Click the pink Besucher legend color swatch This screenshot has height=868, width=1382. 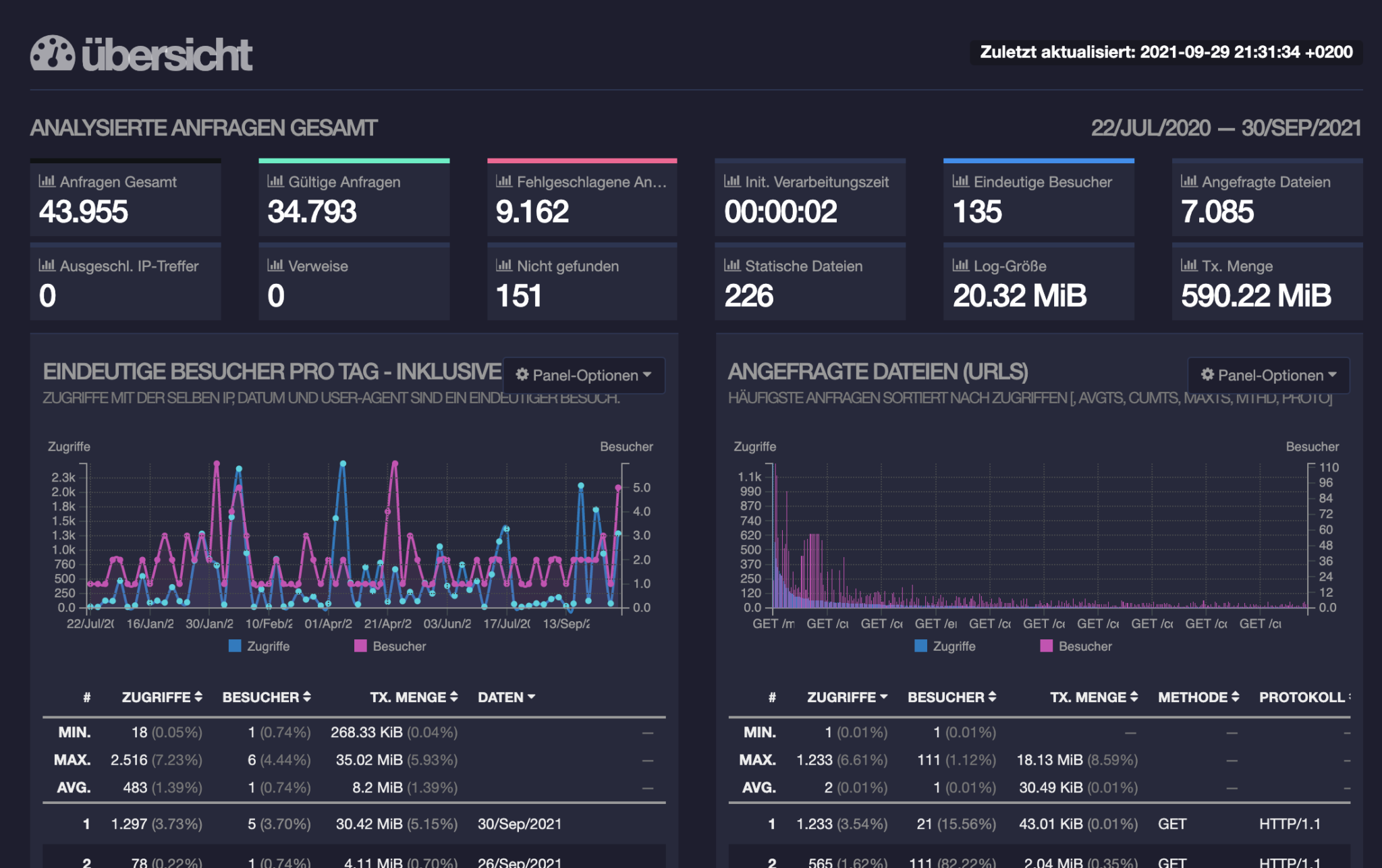tap(361, 646)
